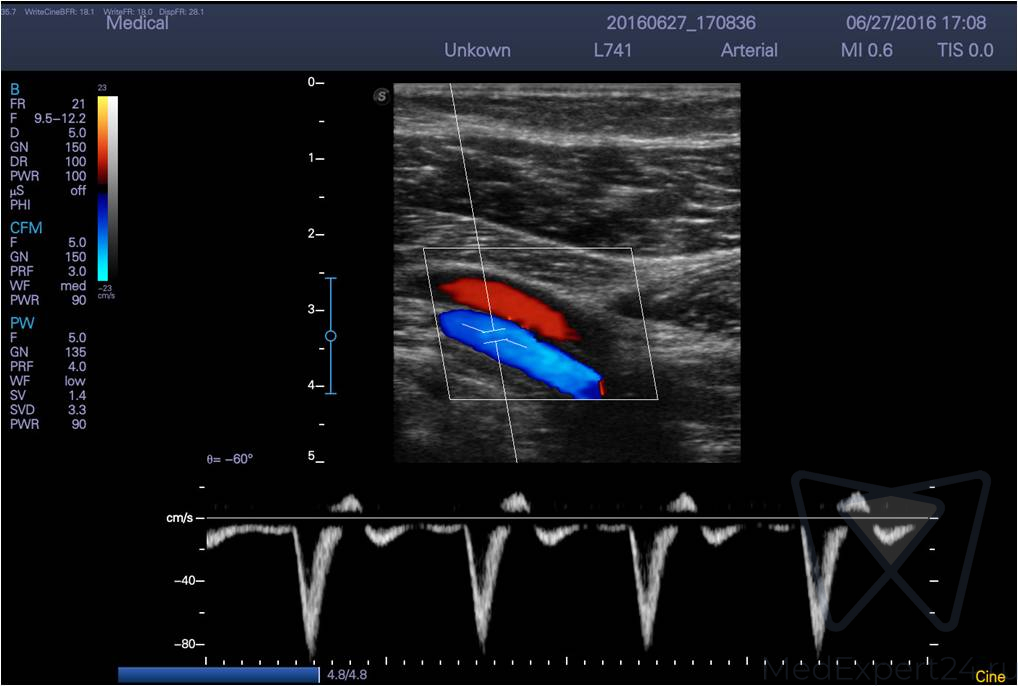
Task: Click the TIS 0.0 indicator
Action: (x=965, y=50)
